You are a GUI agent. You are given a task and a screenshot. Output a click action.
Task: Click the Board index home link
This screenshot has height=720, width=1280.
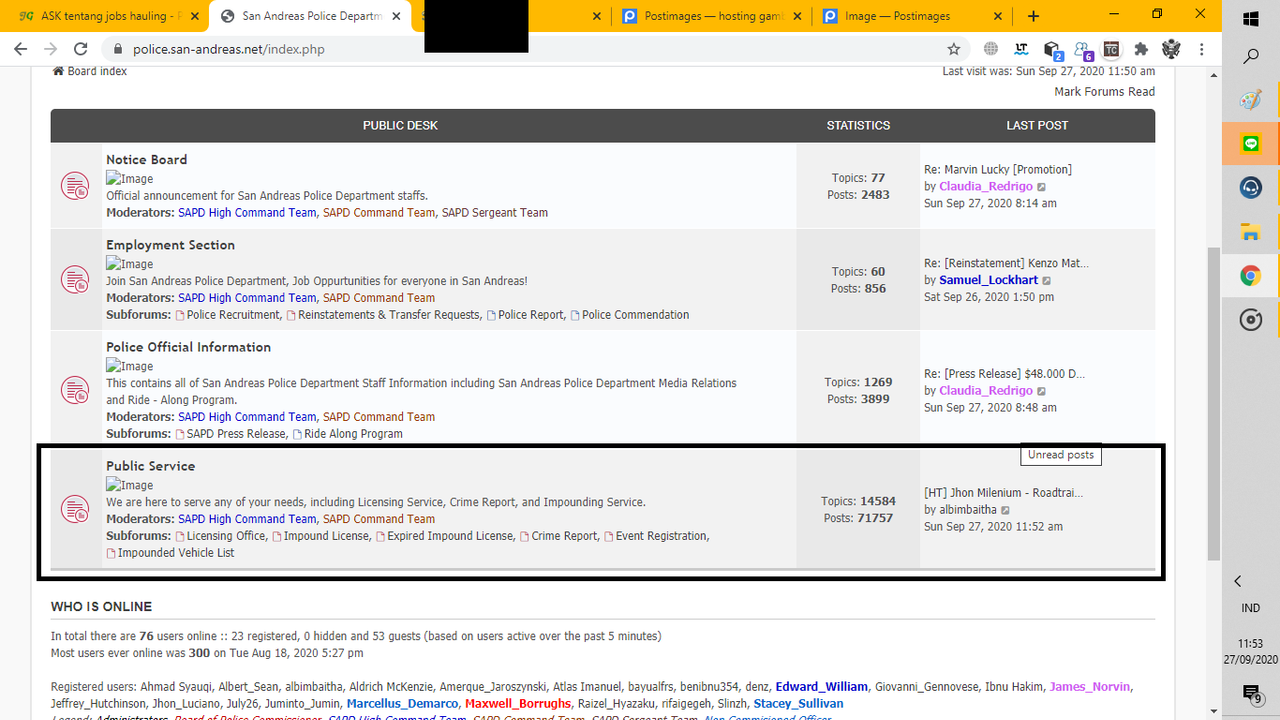[x=90, y=71]
